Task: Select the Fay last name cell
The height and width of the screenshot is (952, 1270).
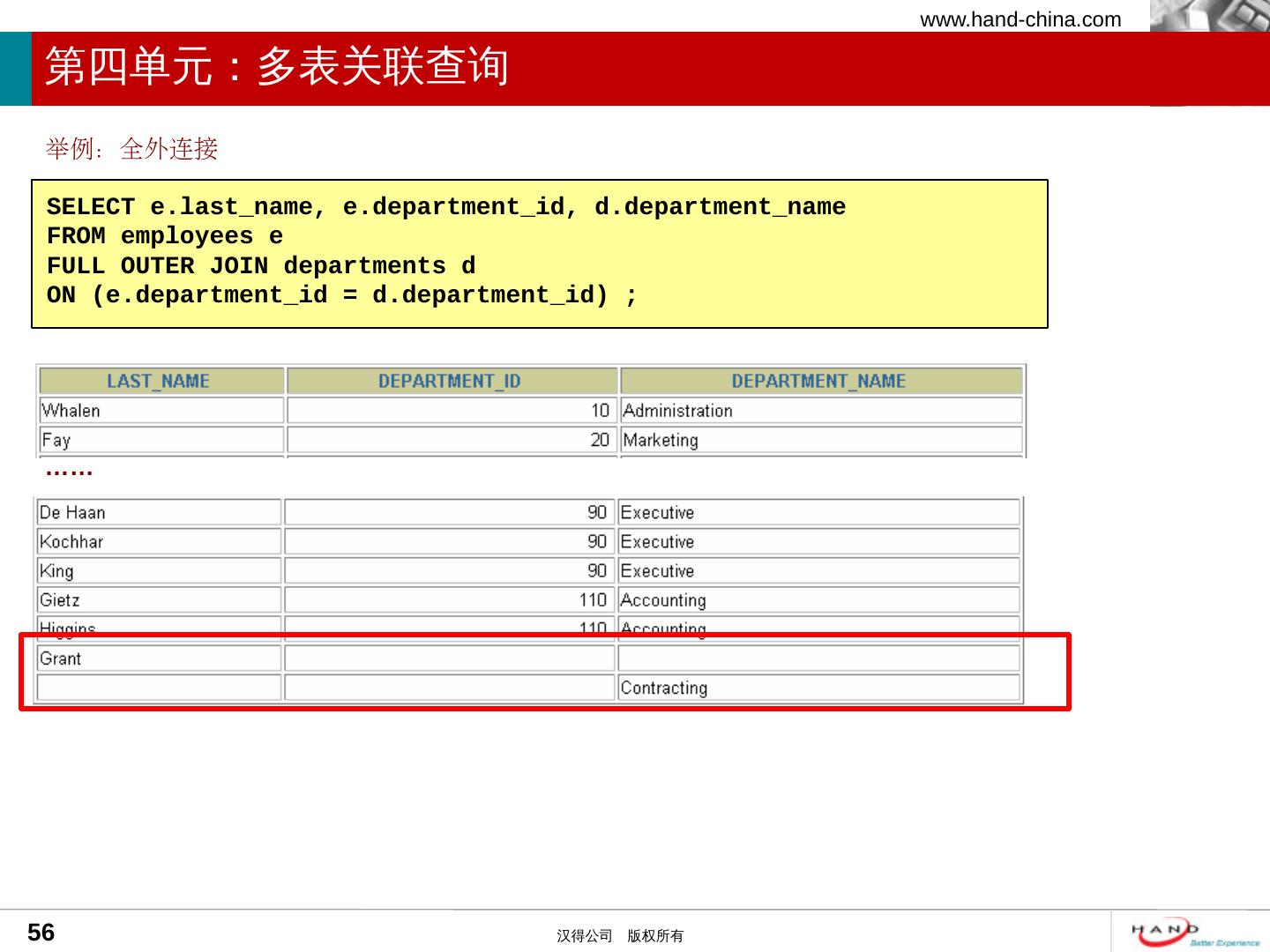Action: point(161,440)
